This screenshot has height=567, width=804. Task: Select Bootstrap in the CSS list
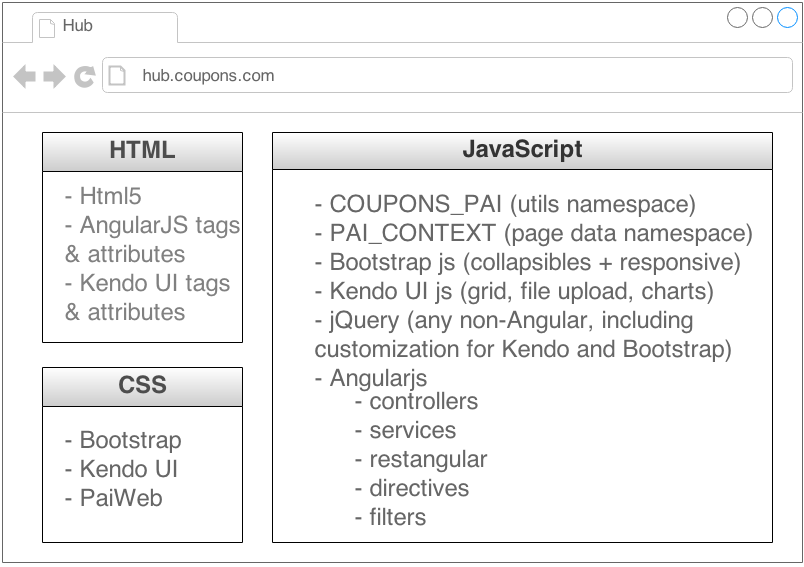point(123,440)
